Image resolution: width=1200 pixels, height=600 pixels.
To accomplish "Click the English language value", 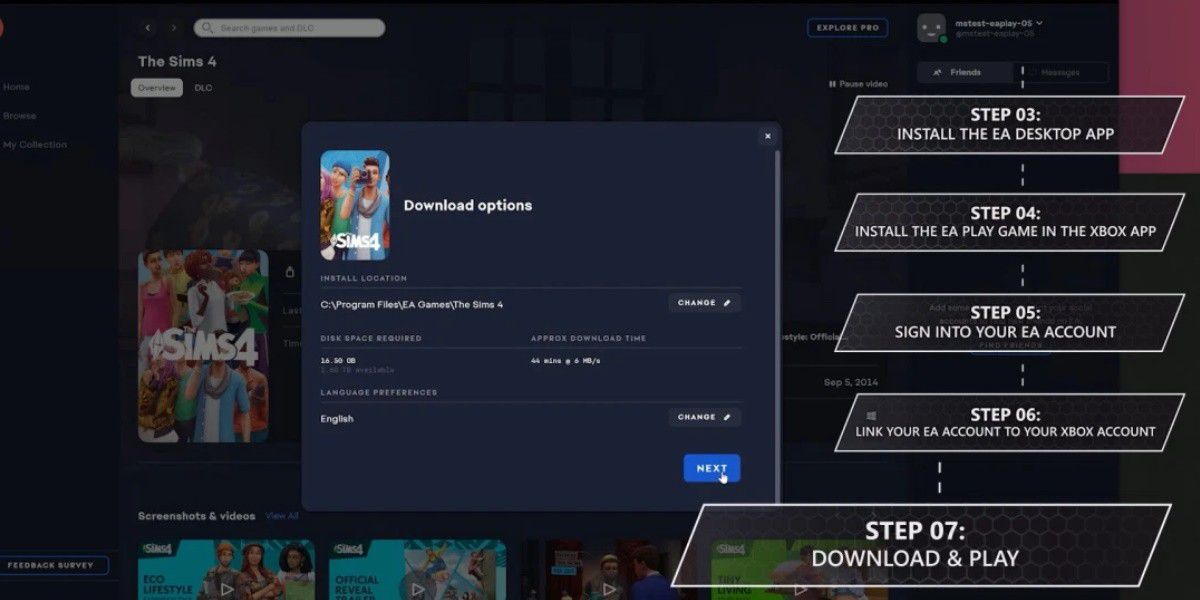I will pyautogui.click(x=337, y=419).
